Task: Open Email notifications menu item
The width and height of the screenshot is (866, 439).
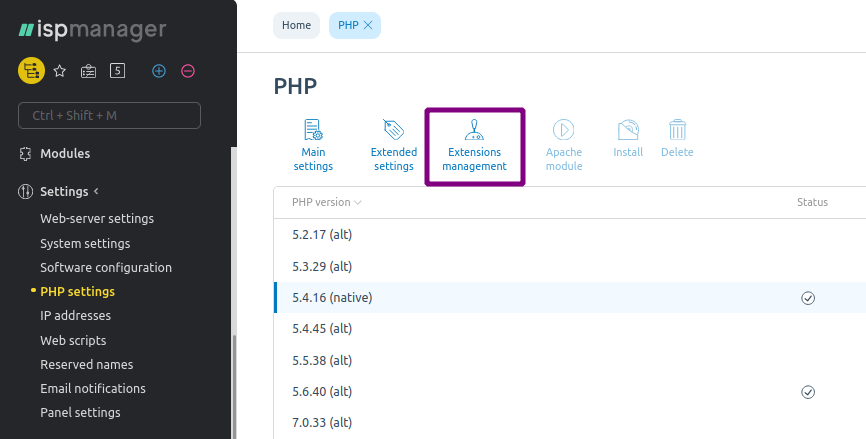Action: (93, 389)
